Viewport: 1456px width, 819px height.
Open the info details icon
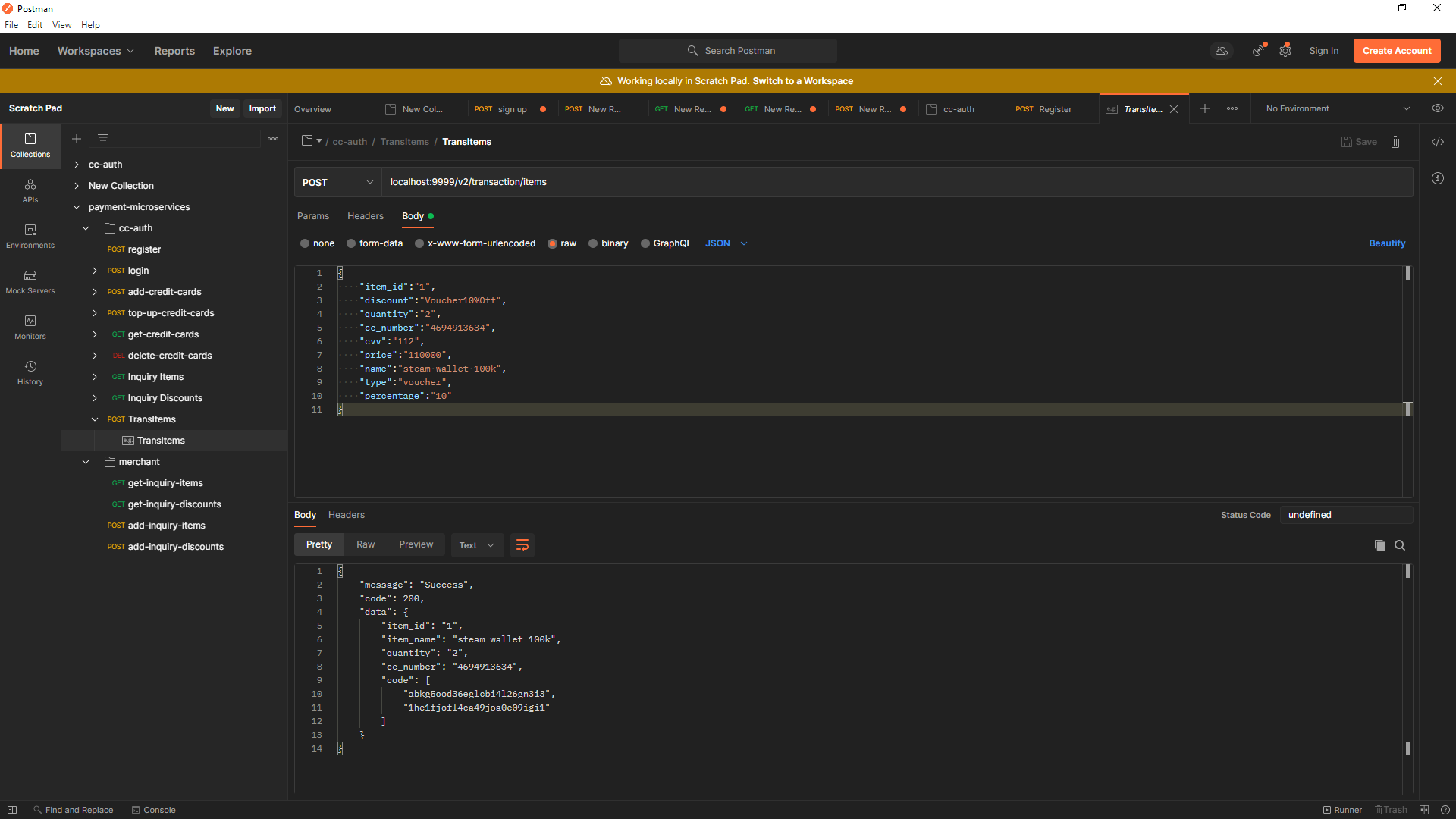coord(1438,178)
